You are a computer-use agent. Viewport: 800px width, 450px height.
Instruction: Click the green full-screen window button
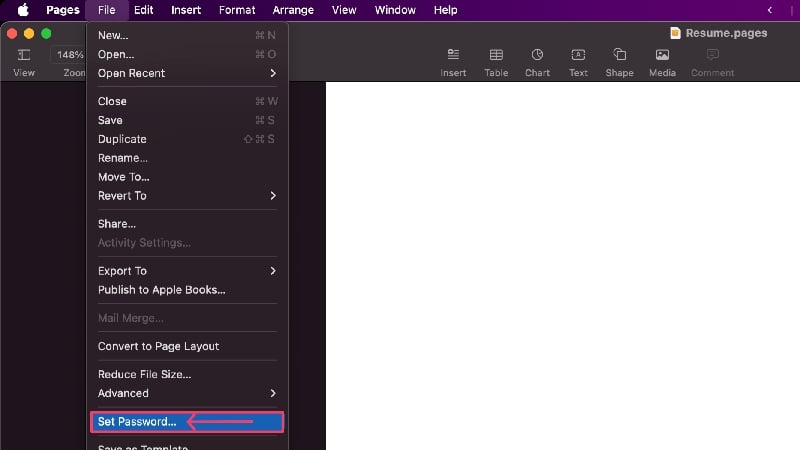[x=46, y=34]
